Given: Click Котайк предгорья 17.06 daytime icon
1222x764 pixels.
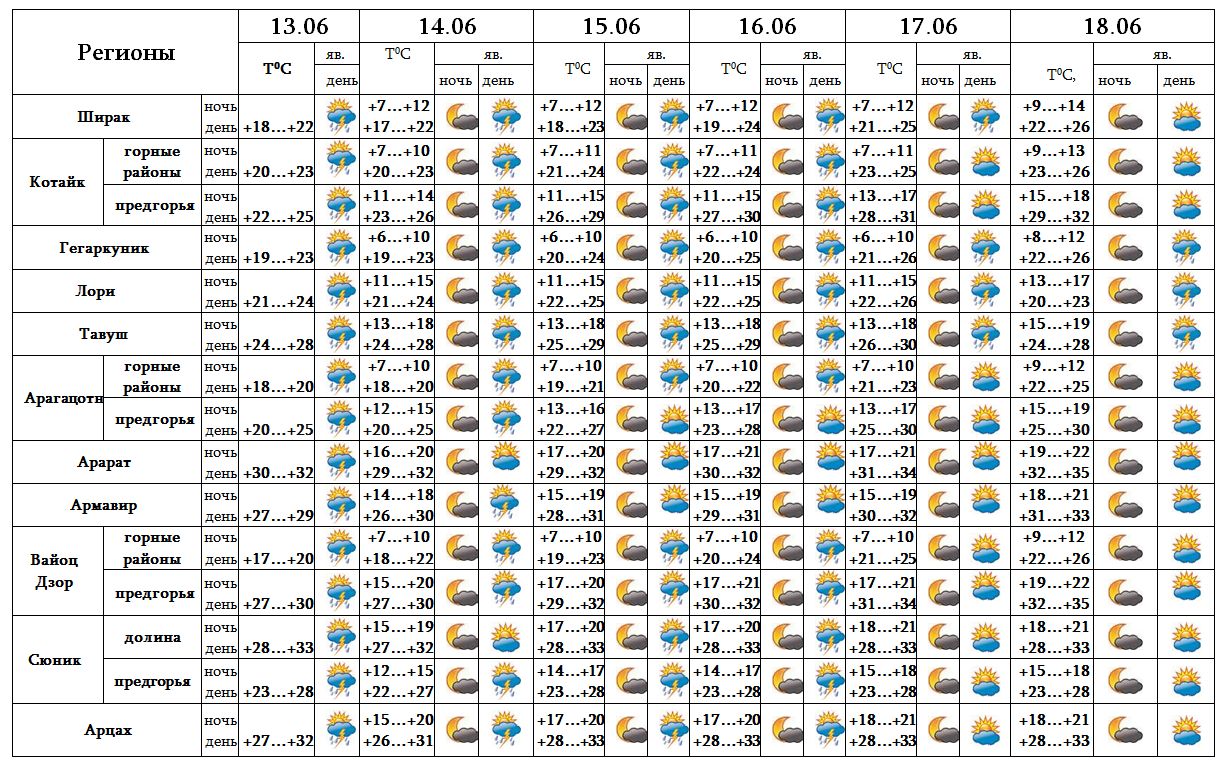Looking at the screenshot, I should point(986,205).
